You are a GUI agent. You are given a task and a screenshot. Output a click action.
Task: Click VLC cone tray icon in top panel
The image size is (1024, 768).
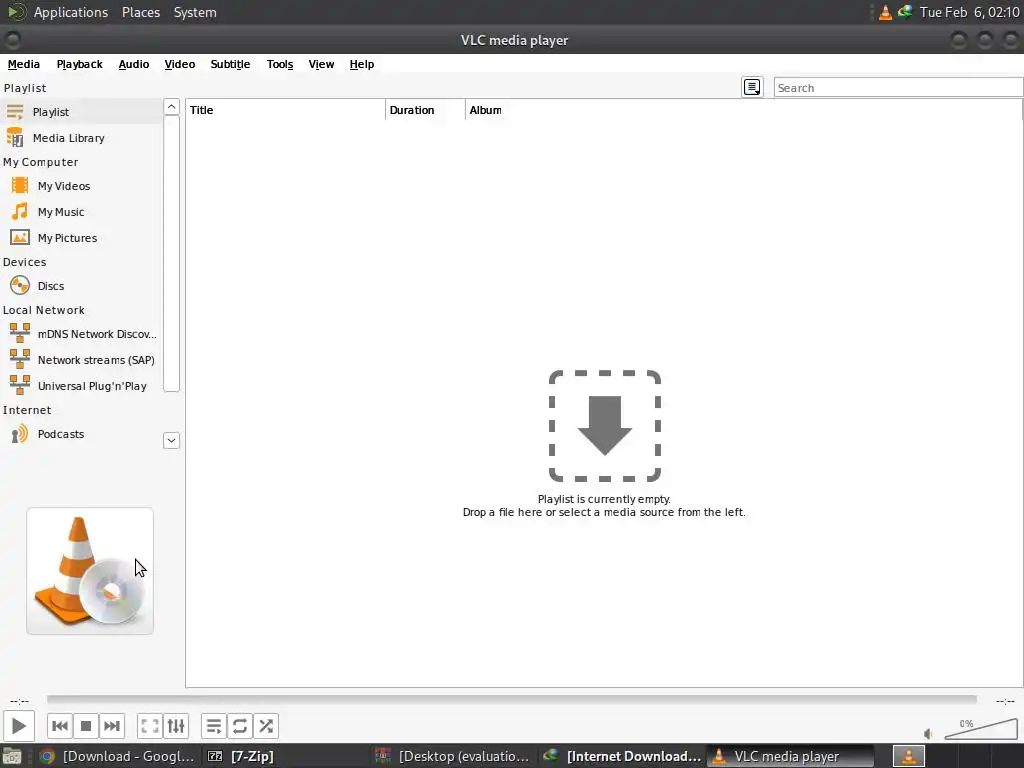(x=885, y=12)
